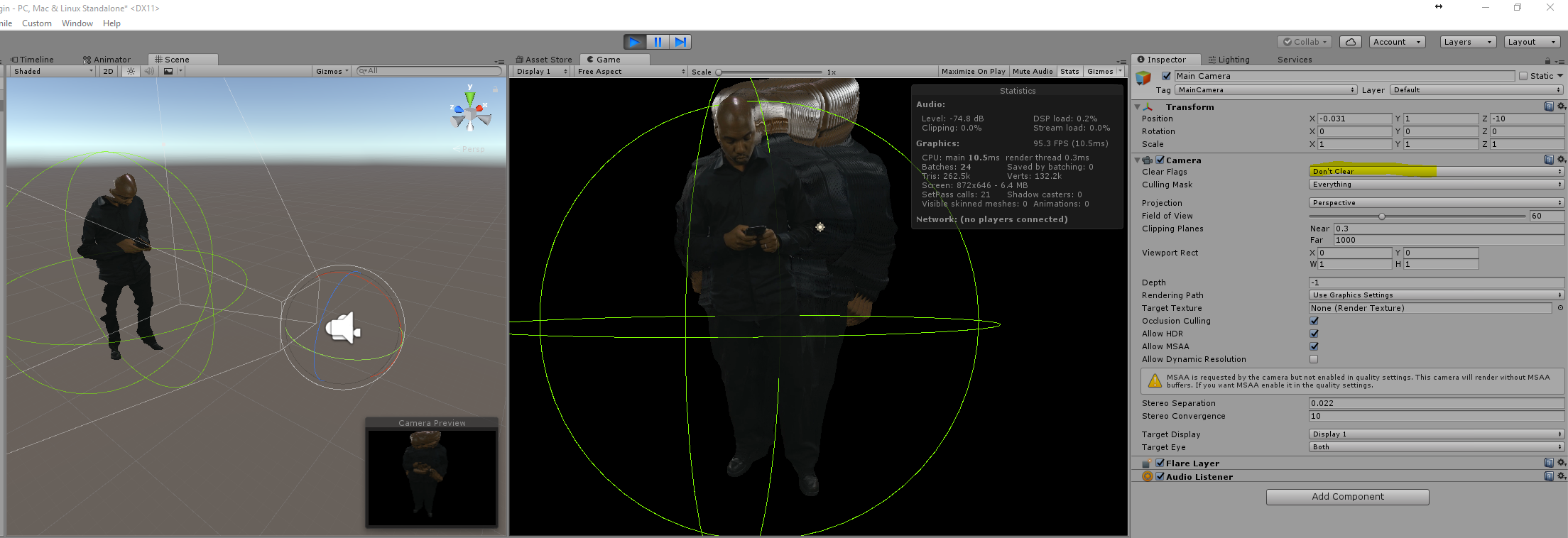1568x538 pixels.
Task: Open Transform component gear settings
Action: click(x=1561, y=106)
